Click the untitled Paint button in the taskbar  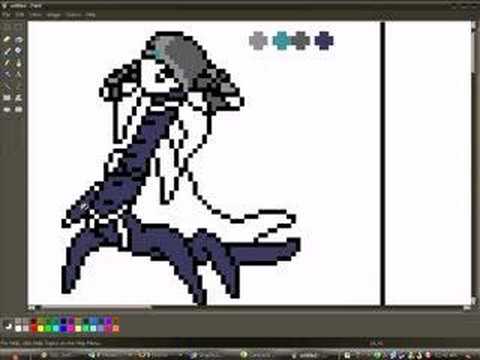[x=308, y=355]
